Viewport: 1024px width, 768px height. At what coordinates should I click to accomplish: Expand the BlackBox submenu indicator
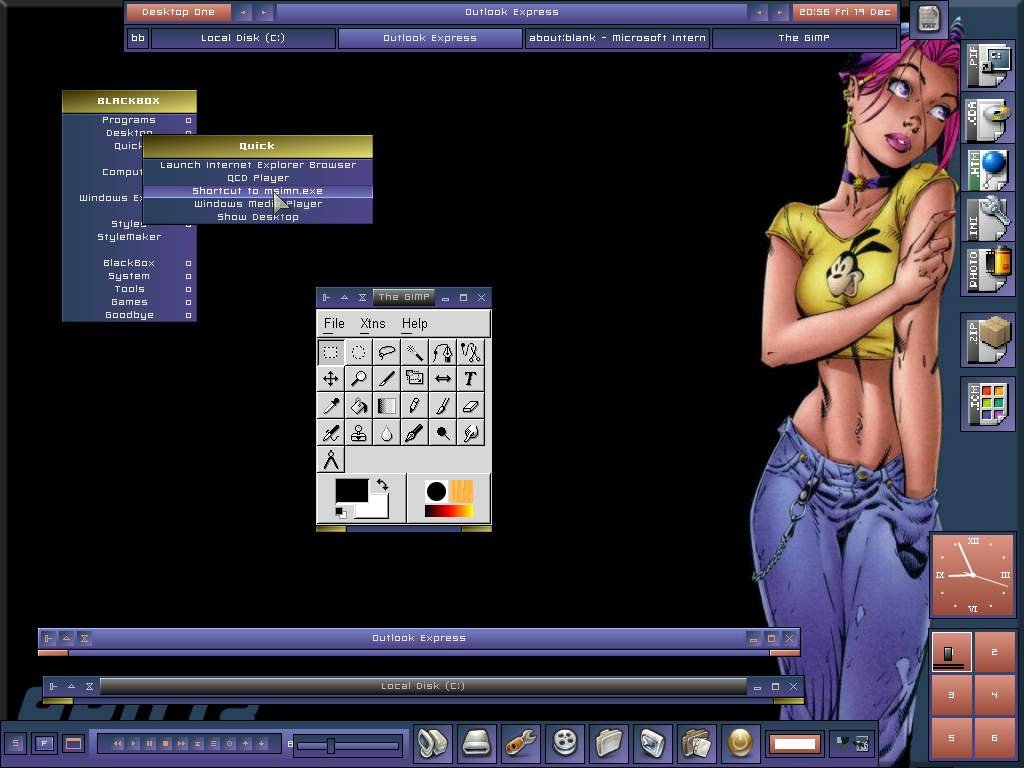point(188,263)
